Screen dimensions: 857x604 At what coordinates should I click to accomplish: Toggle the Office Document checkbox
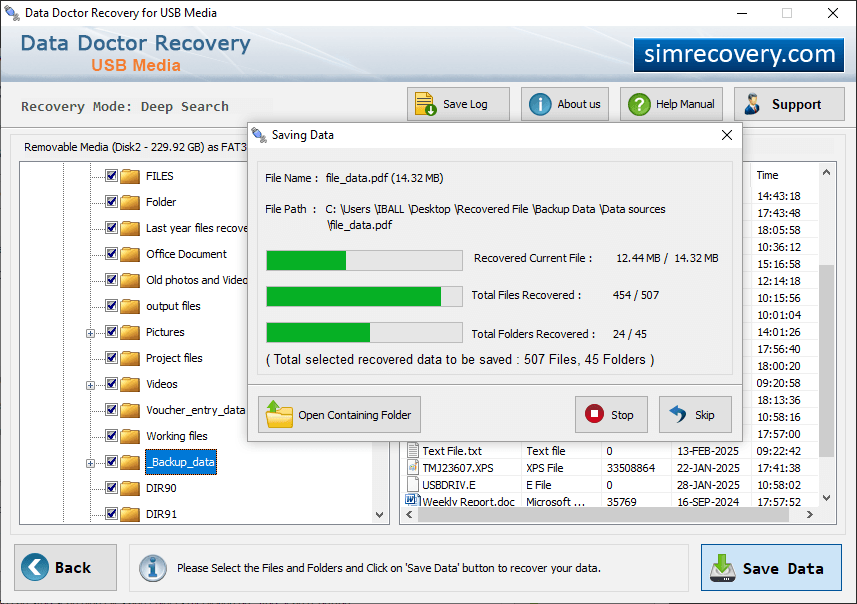pos(111,254)
